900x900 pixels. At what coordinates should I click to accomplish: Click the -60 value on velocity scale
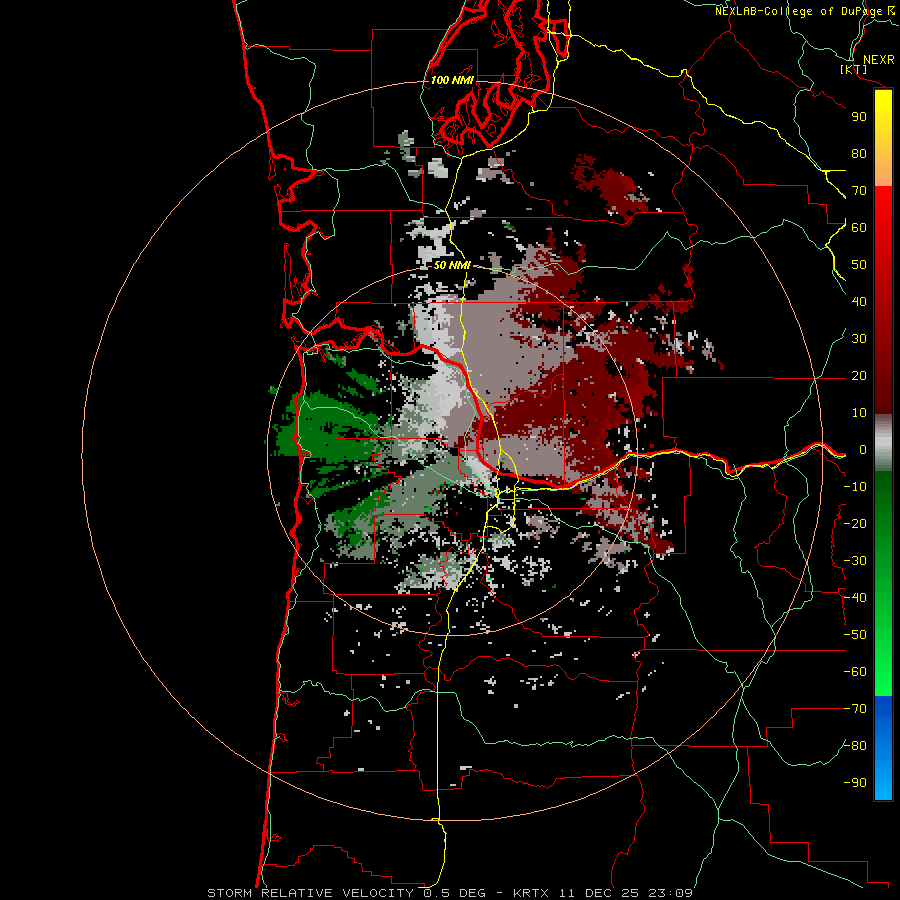click(x=855, y=672)
